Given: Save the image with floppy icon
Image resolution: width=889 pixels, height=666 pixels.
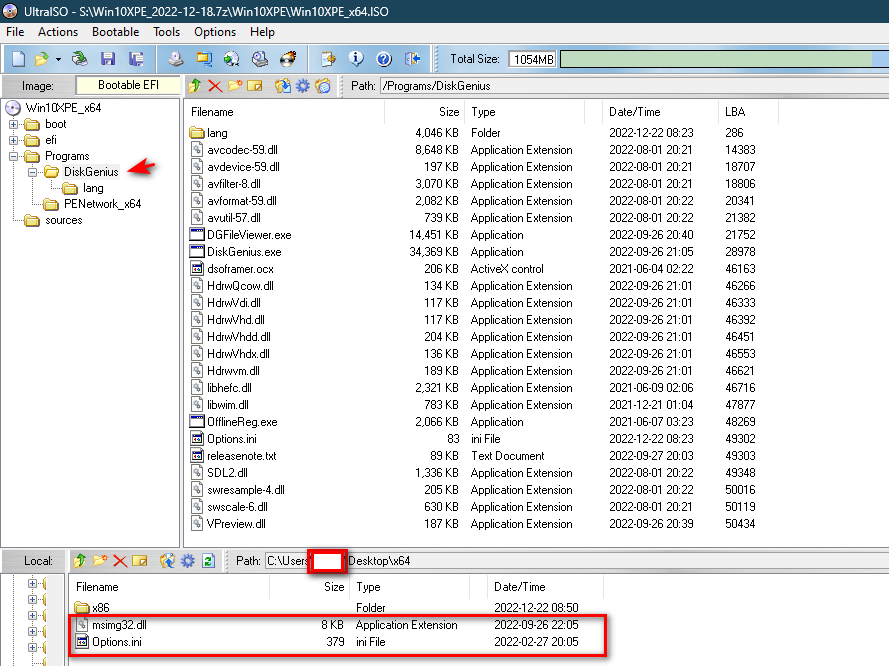Looking at the screenshot, I should [x=108, y=58].
